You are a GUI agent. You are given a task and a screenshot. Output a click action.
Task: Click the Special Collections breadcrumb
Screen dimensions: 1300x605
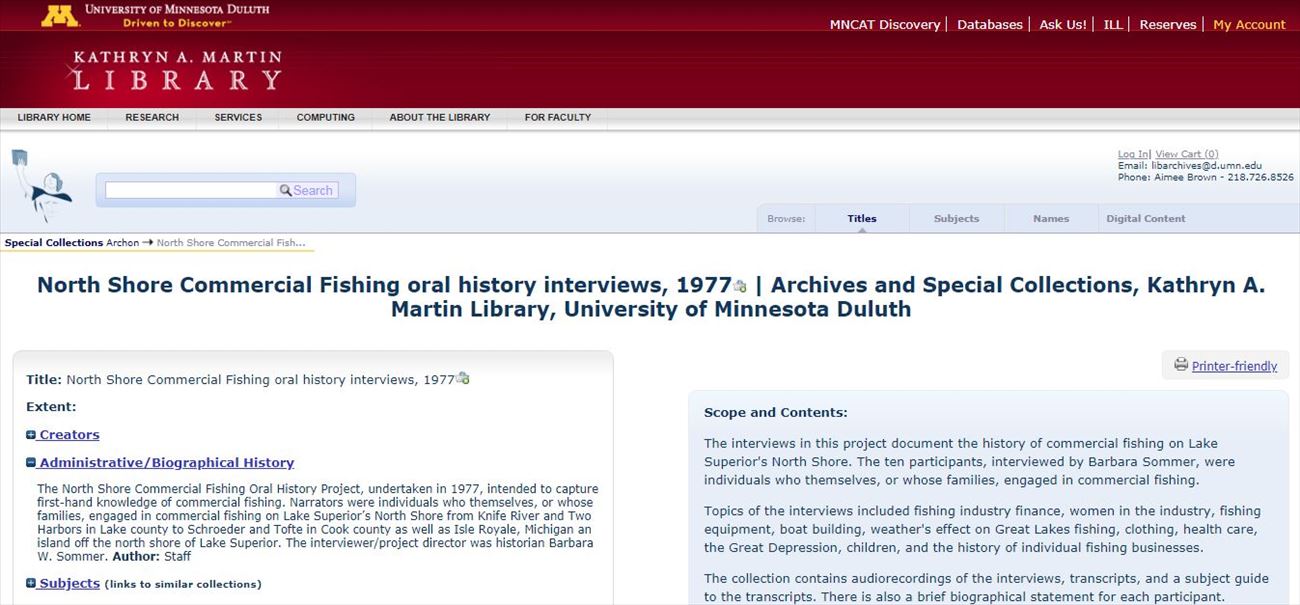coord(54,243)
